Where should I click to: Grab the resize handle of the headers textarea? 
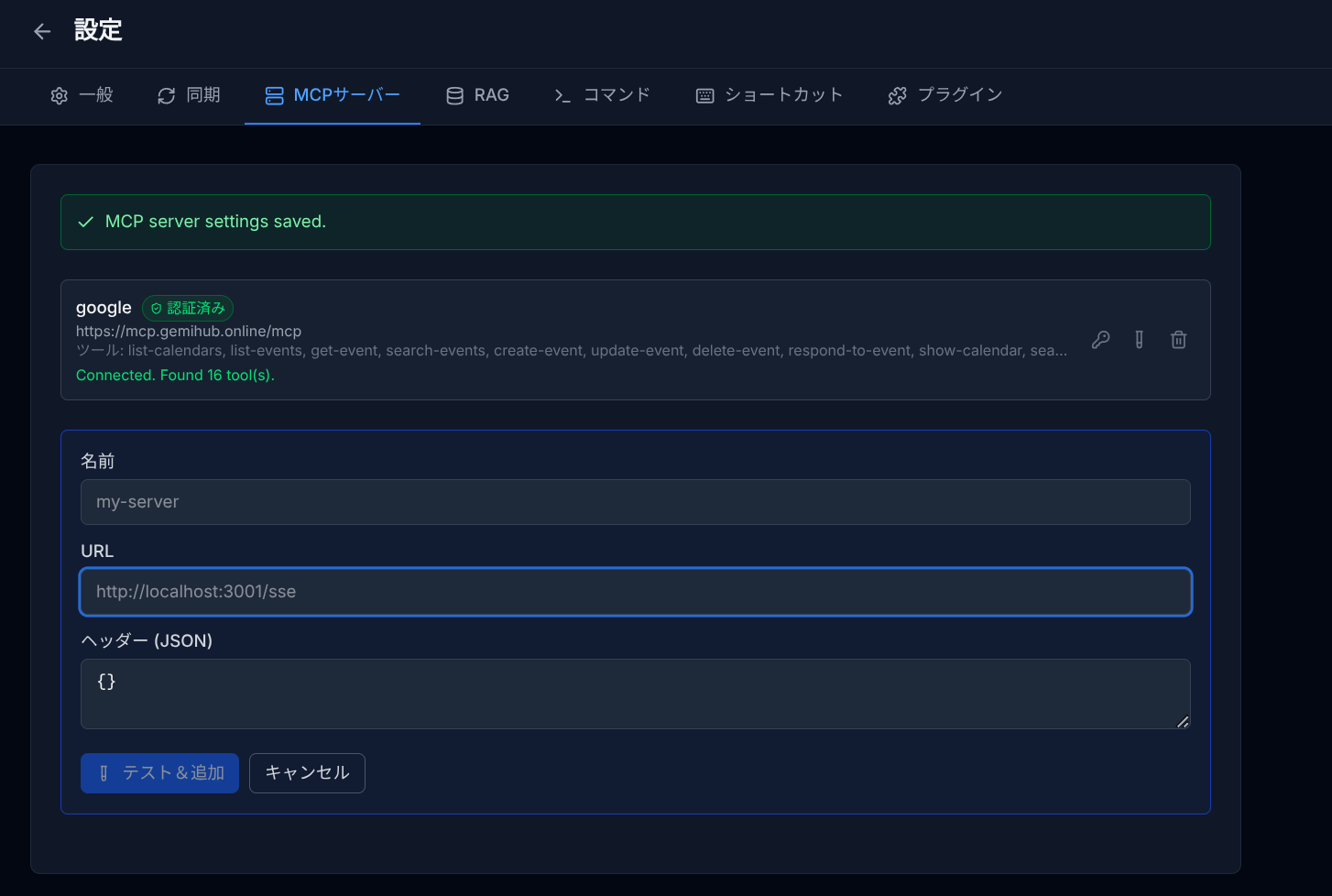point(1183,722)
